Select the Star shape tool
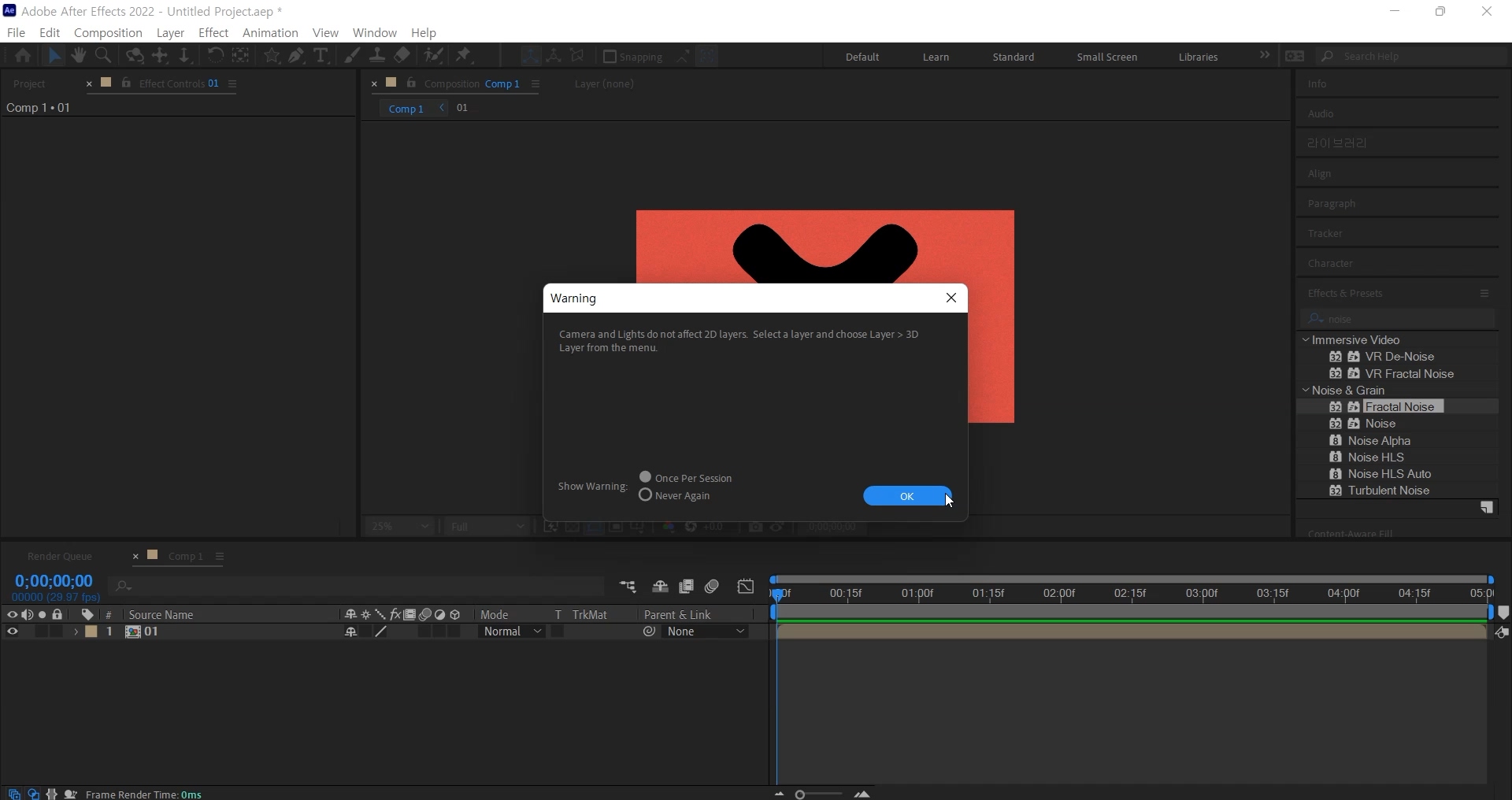This screenshot has height=800, width=1512. [x=272, y=56]
